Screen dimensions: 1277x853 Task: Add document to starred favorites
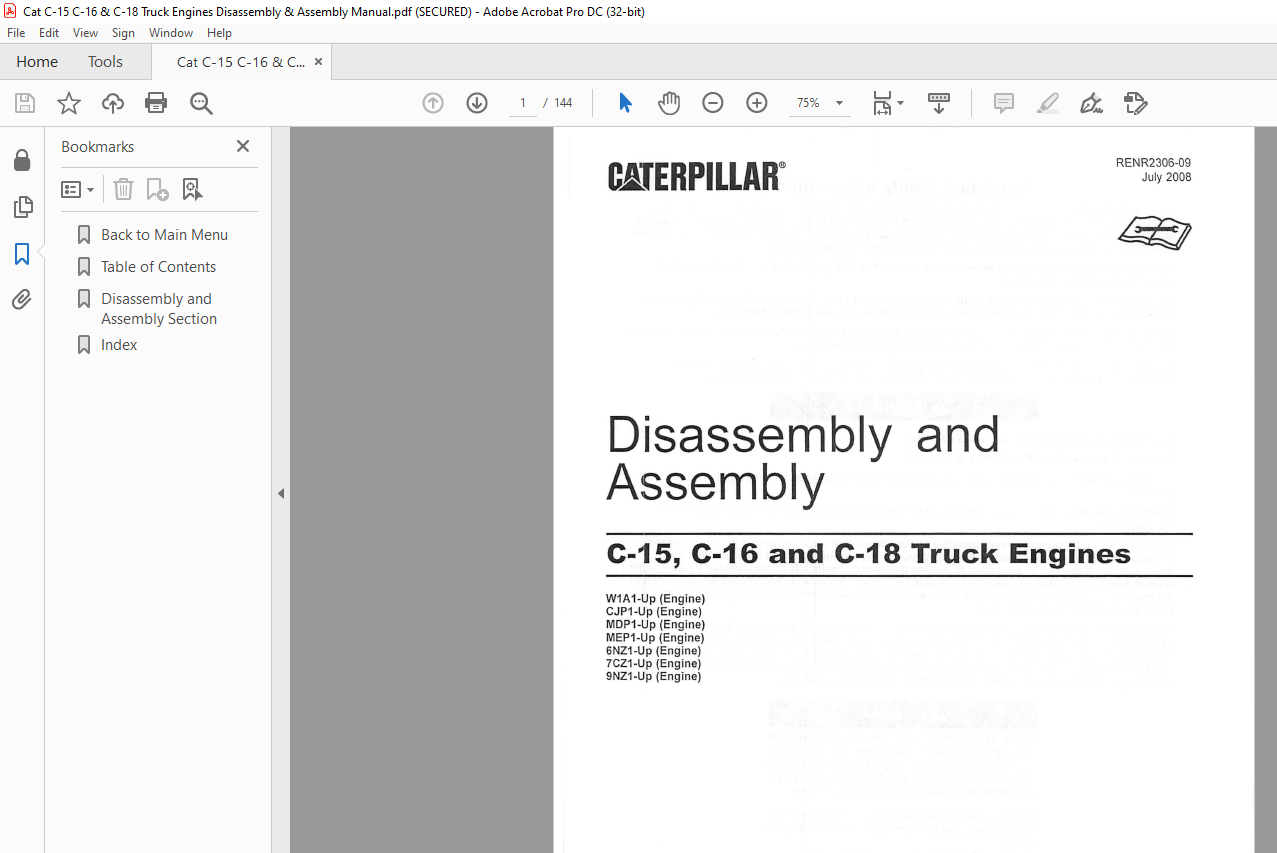[x=69, y=103]
